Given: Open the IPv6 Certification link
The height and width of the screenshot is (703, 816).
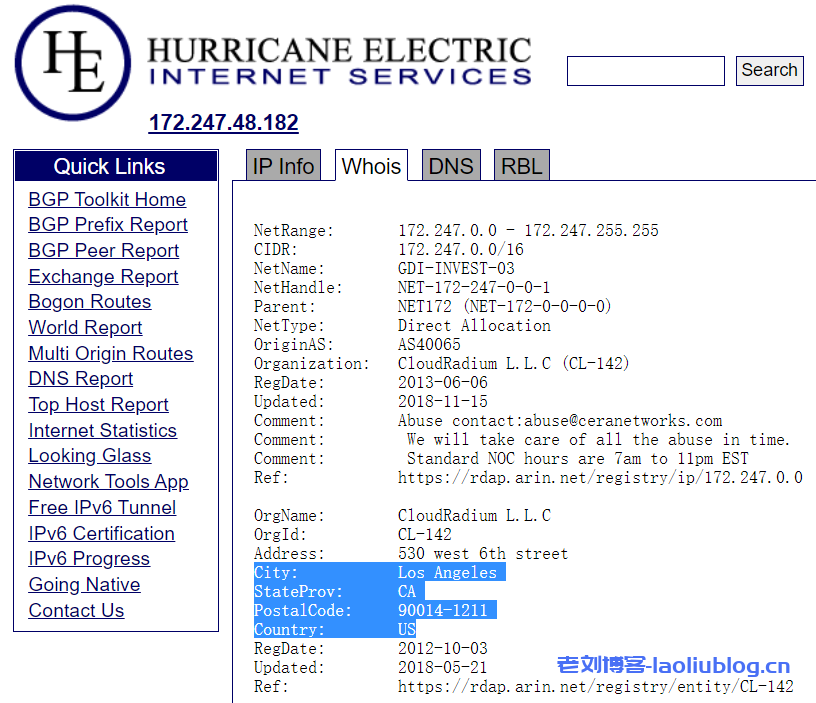Looking at the screenshot, I should click(x=101, y=534).
